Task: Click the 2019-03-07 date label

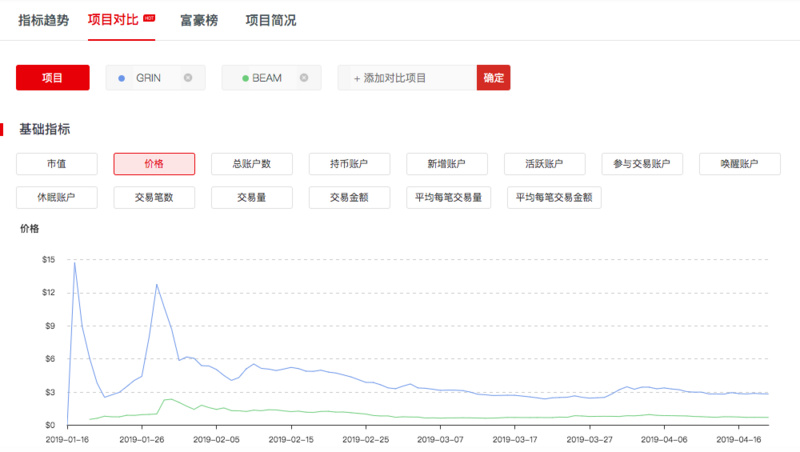Action: [440, 439]
